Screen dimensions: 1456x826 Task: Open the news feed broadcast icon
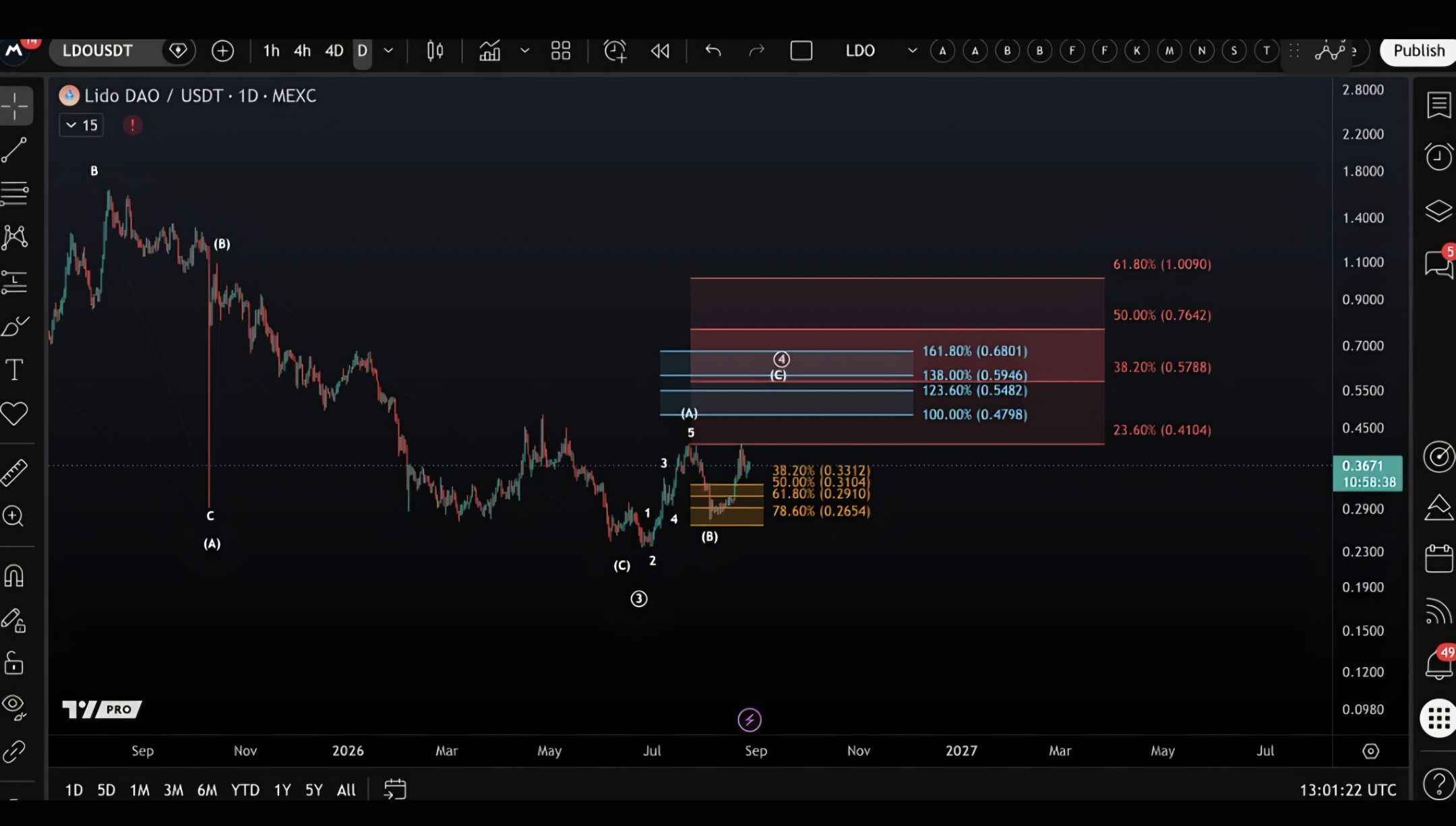(x=1438, y=612)
